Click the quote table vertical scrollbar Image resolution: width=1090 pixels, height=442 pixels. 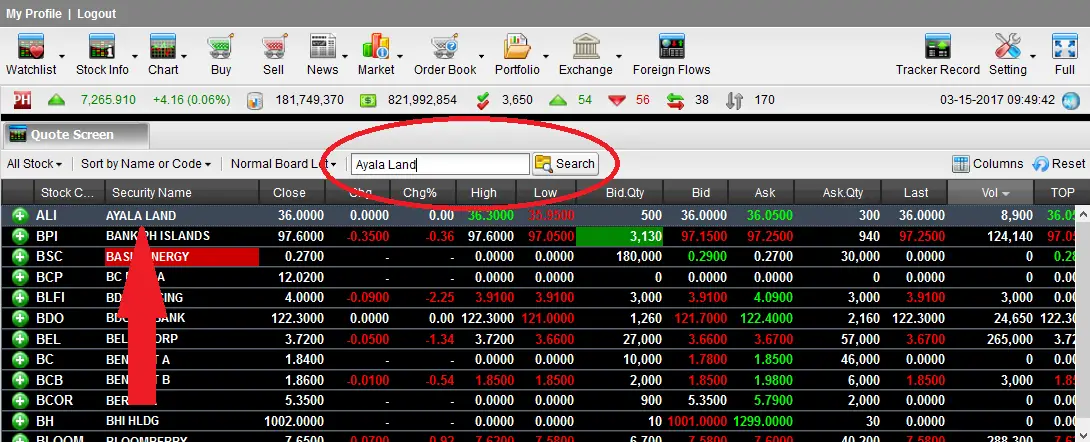tap(1083, 324)
